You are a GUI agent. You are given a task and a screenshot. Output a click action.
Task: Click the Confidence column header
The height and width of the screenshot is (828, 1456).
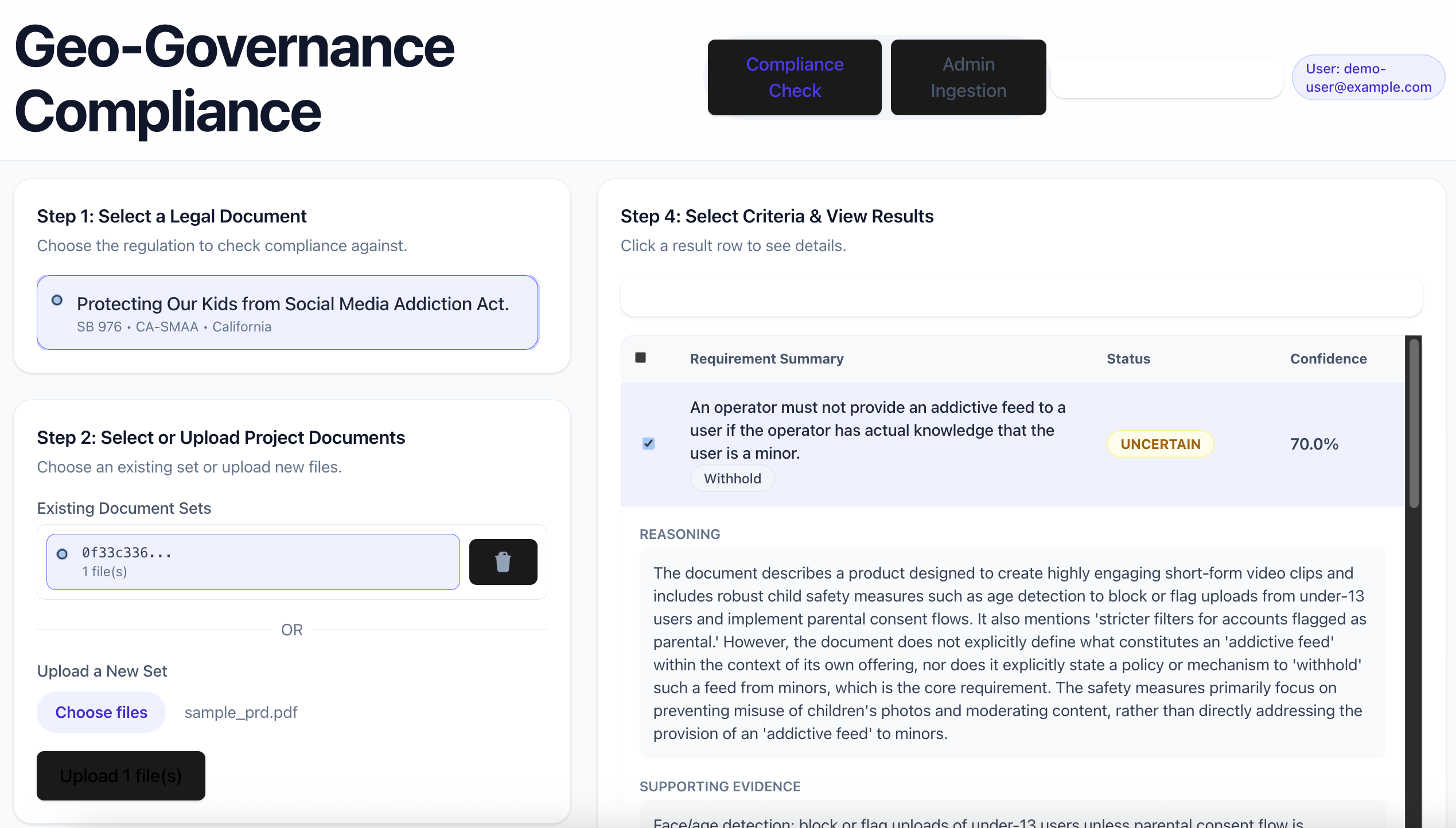click(1328, 359)
